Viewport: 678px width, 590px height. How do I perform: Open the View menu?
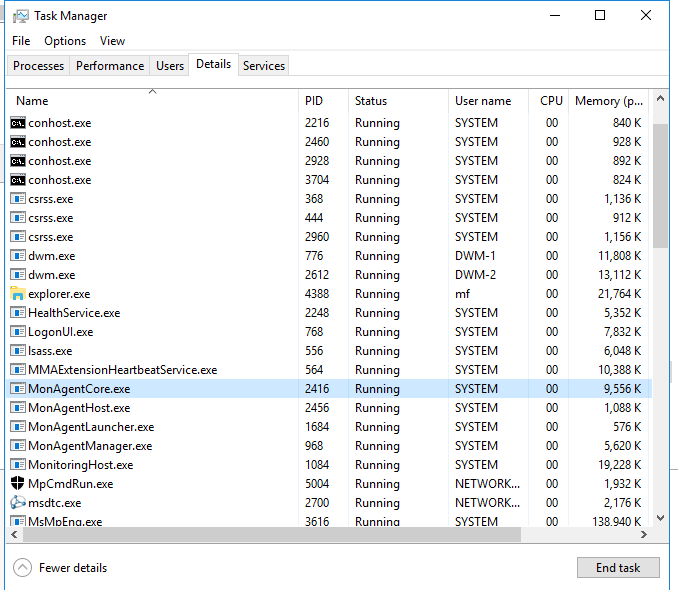pyautogui.click(x=112, y=41)
